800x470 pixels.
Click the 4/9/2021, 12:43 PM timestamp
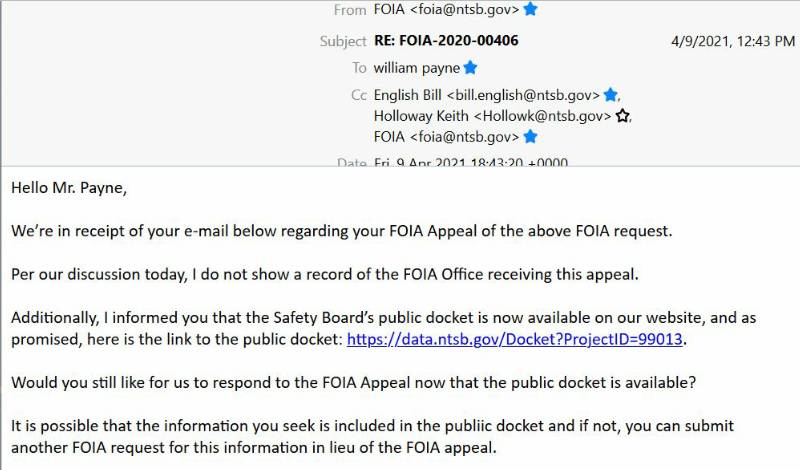(x=733, y=41)
